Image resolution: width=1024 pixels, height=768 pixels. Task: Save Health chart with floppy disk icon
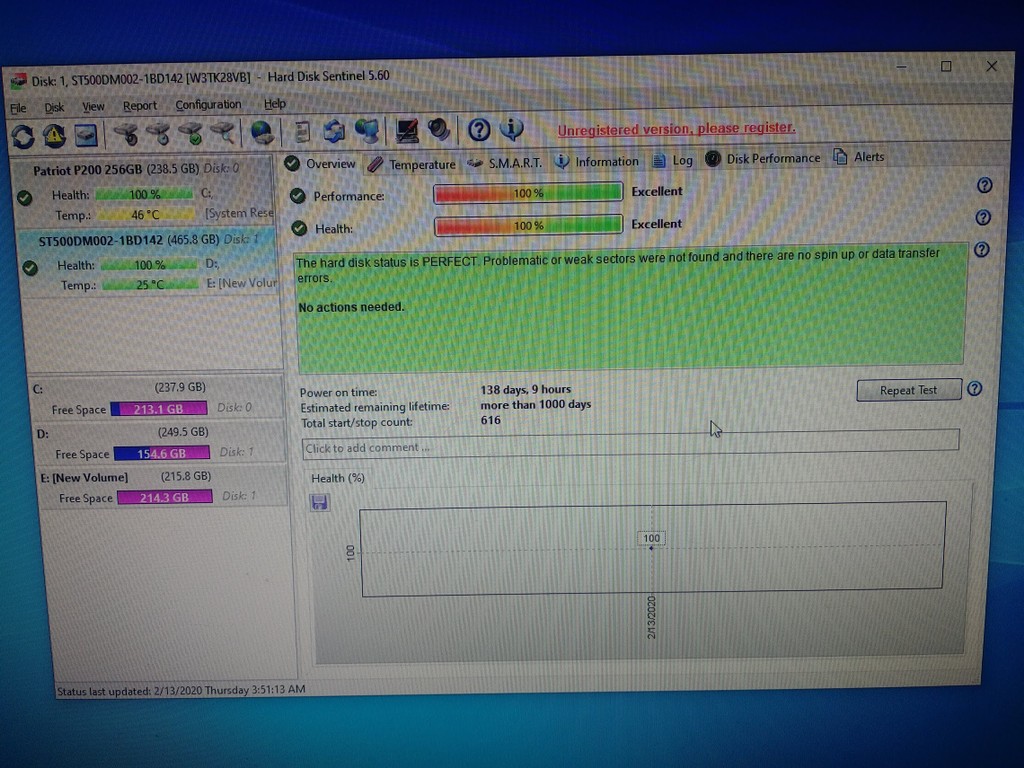(x=320, y=502)
